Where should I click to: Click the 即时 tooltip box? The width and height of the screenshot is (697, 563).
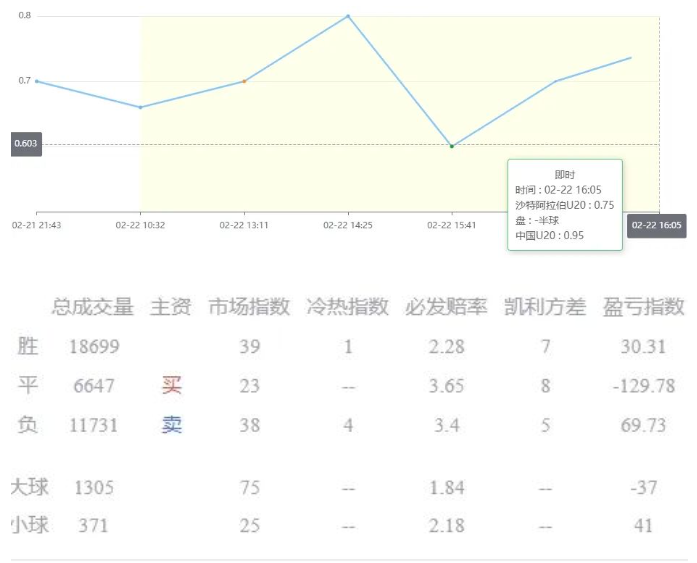point(565,205)
